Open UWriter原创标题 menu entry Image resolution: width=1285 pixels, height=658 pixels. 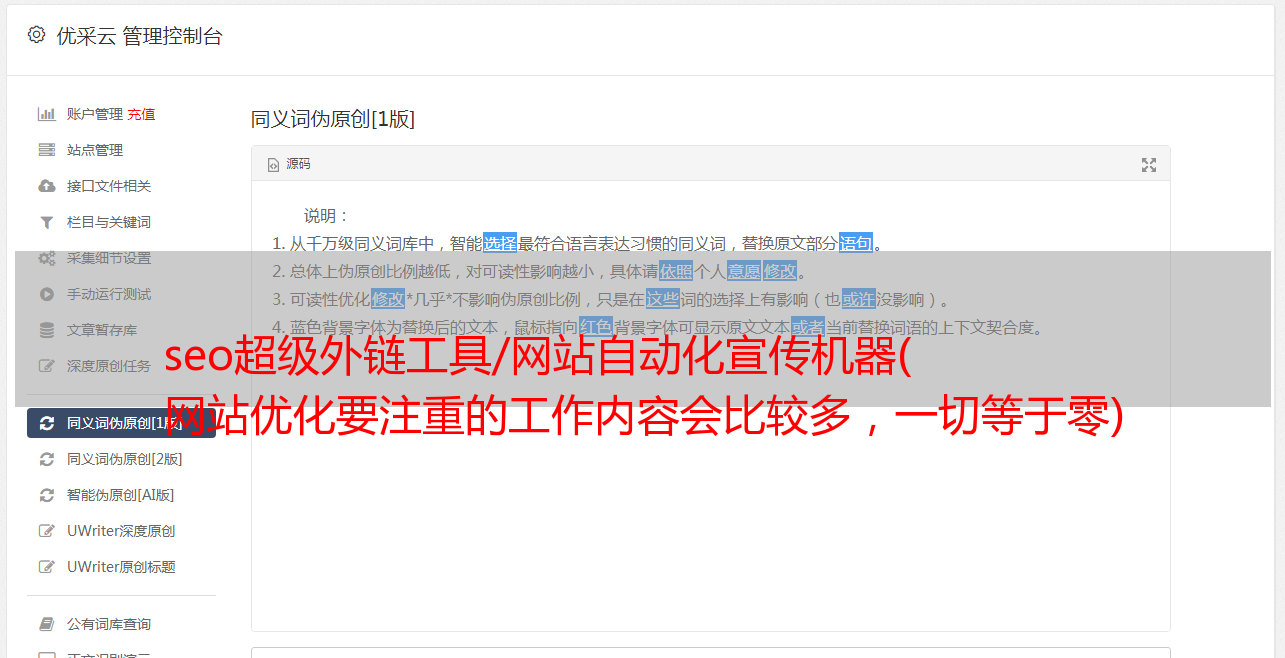pos(121,567)
